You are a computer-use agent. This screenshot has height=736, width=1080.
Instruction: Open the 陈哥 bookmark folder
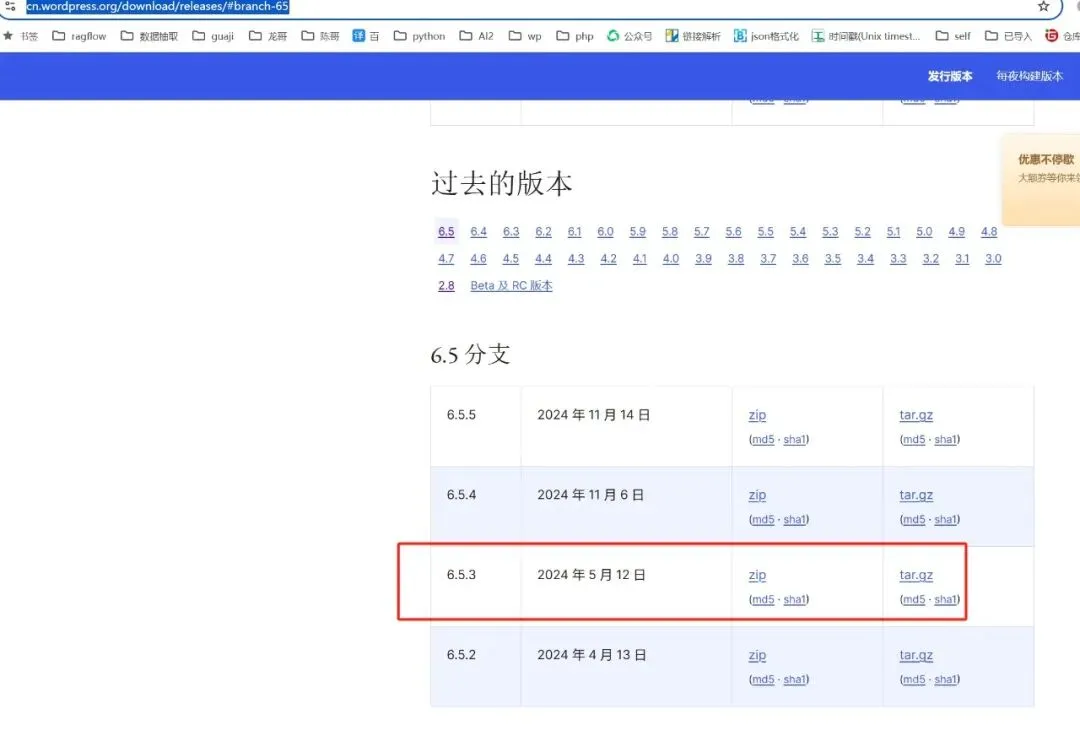tap(320, 36)
